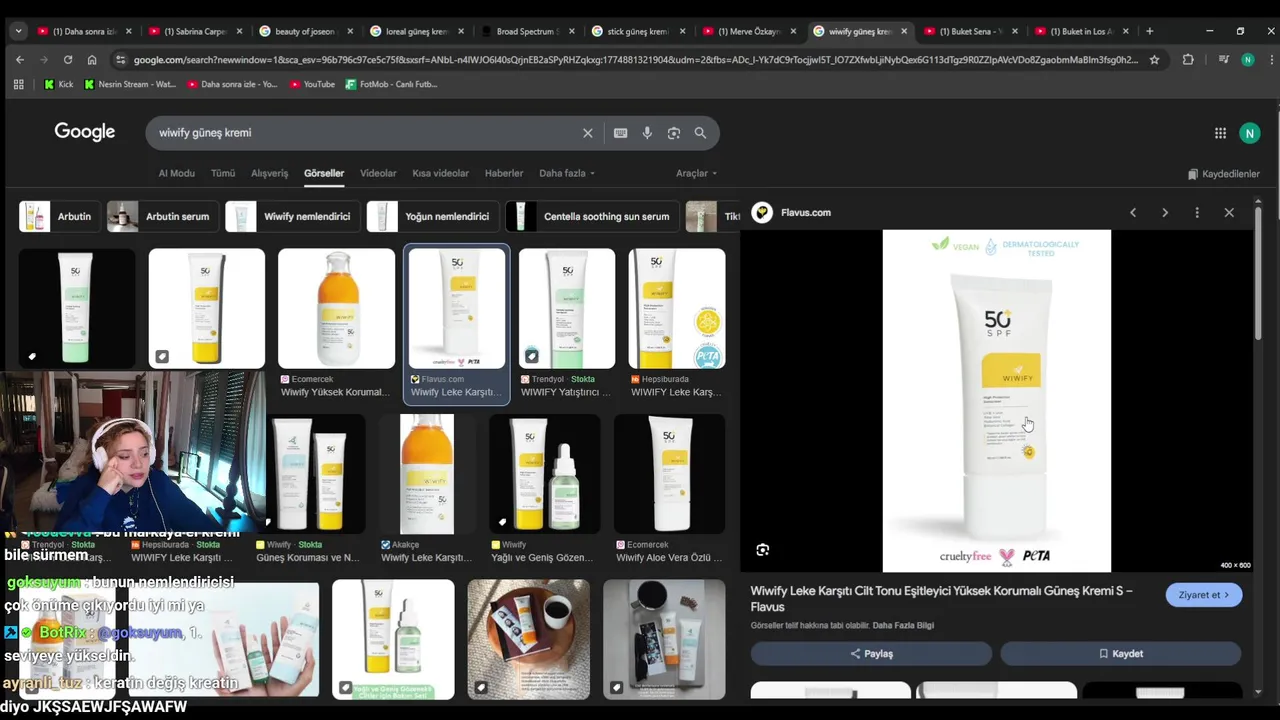Go to the browser home page
1280x720 pixels.
pos(91,60)
